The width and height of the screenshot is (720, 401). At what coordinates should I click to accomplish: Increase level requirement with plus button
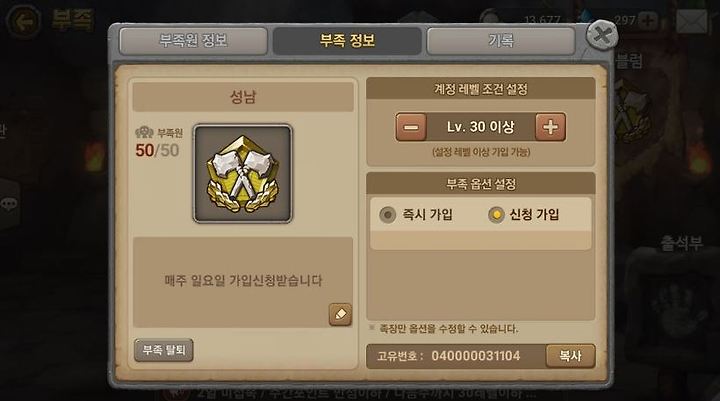point(550,127)
